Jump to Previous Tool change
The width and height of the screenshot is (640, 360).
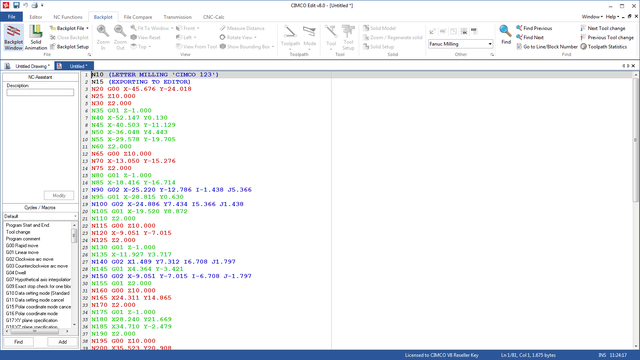(607, 38)
